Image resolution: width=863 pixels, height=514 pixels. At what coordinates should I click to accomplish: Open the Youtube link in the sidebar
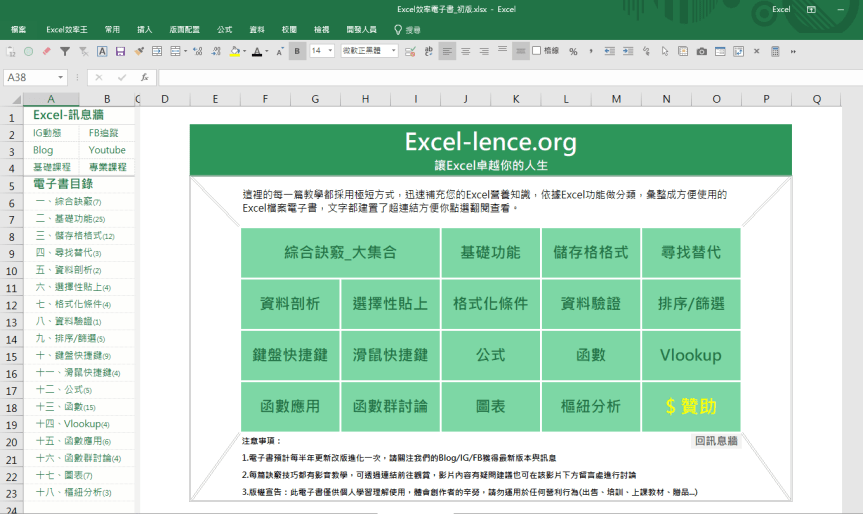pos(107,150)
